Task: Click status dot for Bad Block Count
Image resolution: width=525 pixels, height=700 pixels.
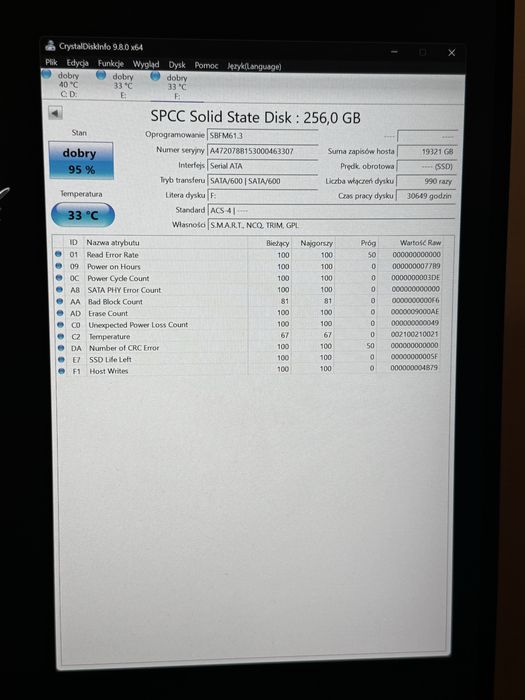Action: point(59,301)
